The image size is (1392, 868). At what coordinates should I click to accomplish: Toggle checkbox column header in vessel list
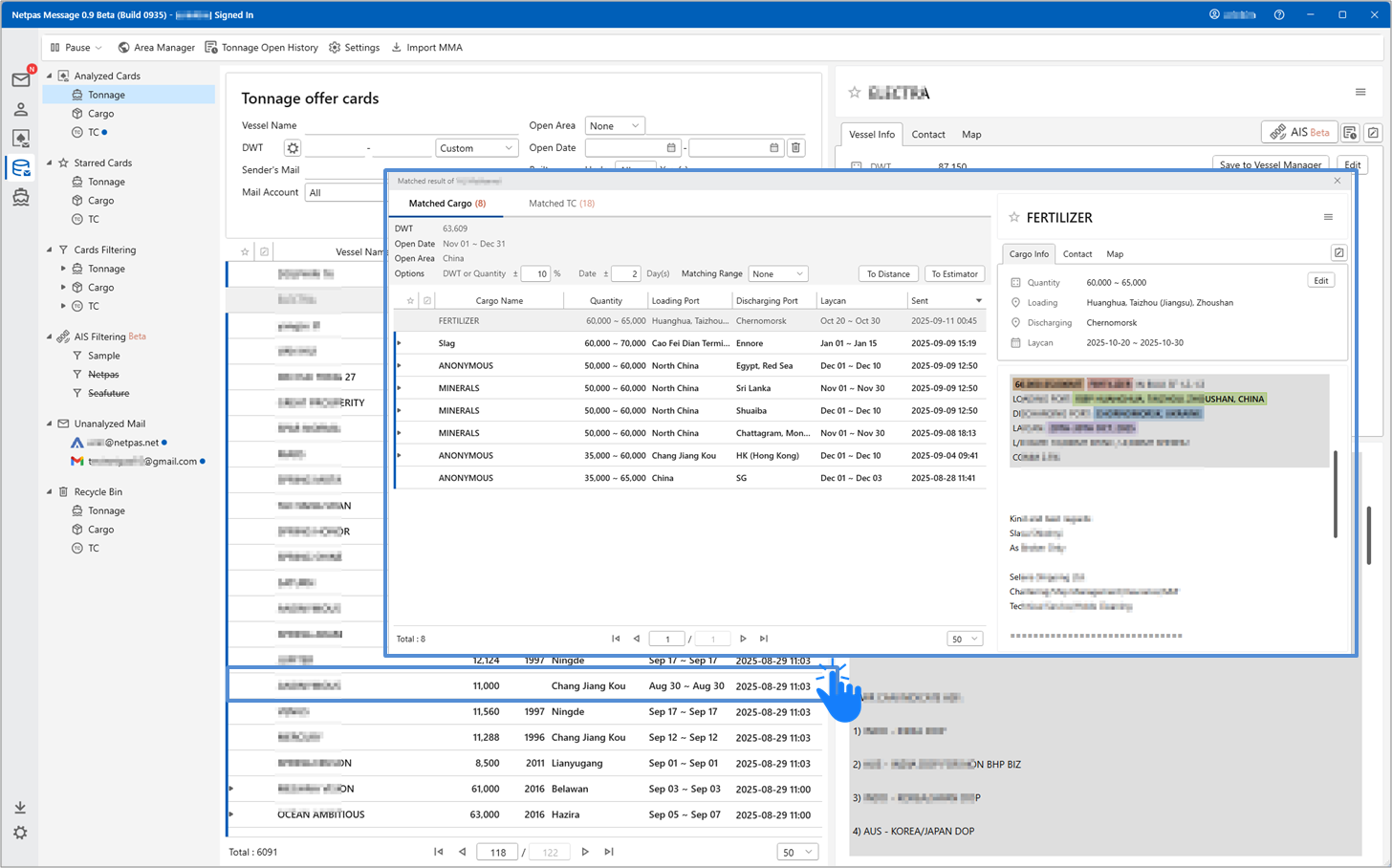265,251
